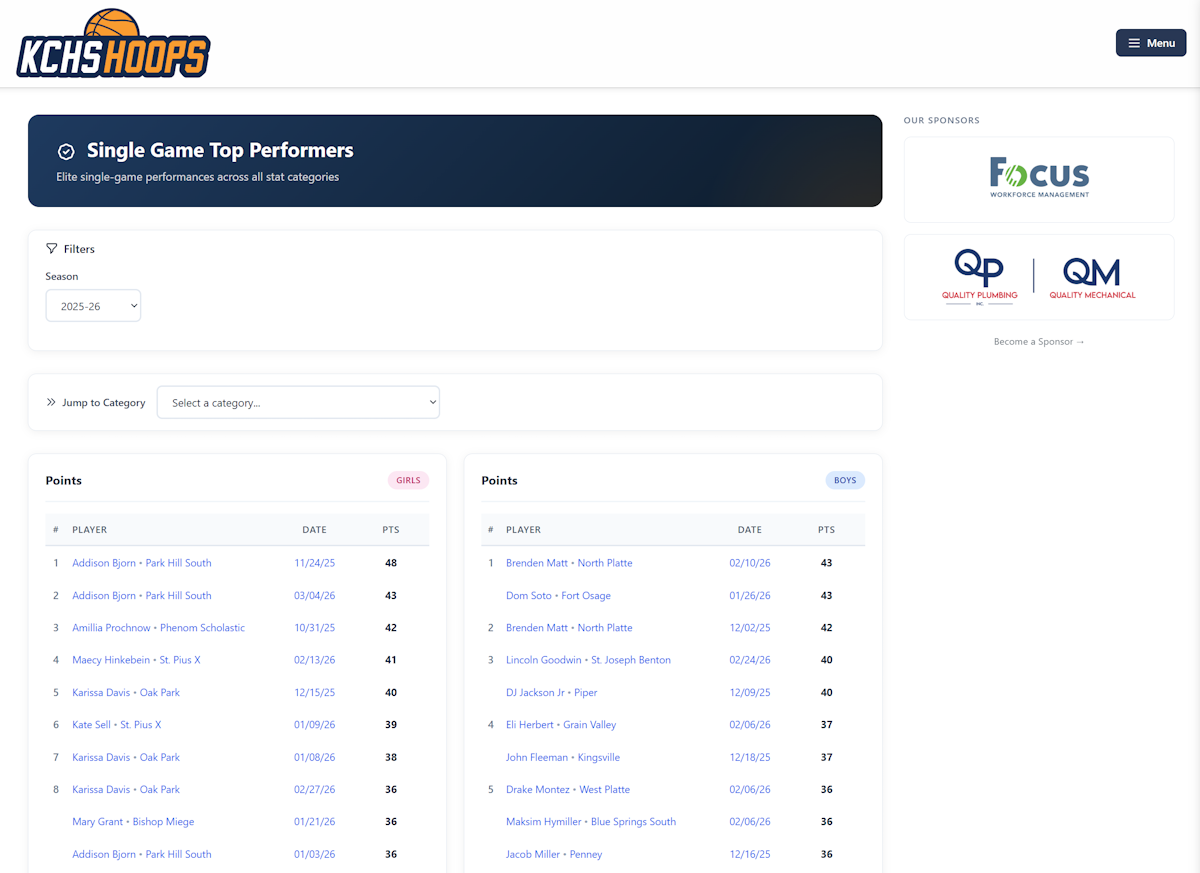Click the date 12/02/25 for Brenden Matt
The image size is (1200, 873).
[x=750, y=628]
